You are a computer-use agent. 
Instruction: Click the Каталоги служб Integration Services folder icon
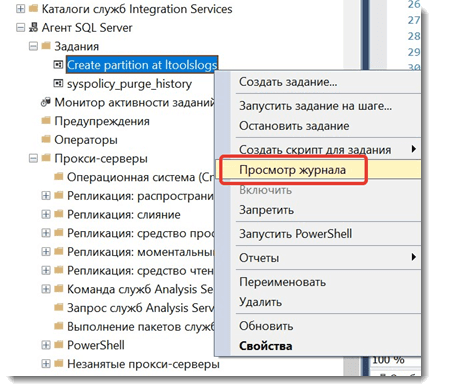33,8
